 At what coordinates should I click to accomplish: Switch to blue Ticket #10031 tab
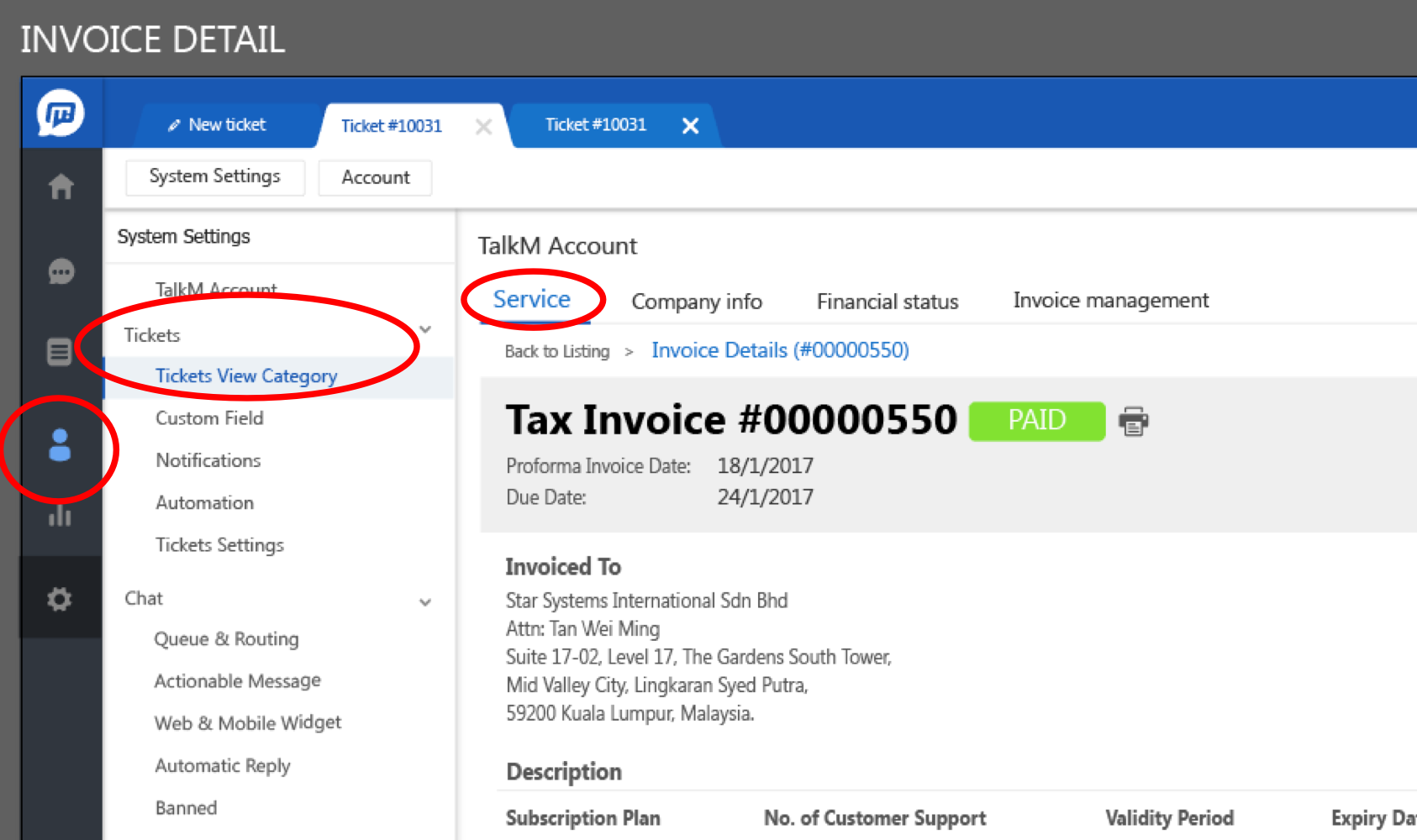596,125
